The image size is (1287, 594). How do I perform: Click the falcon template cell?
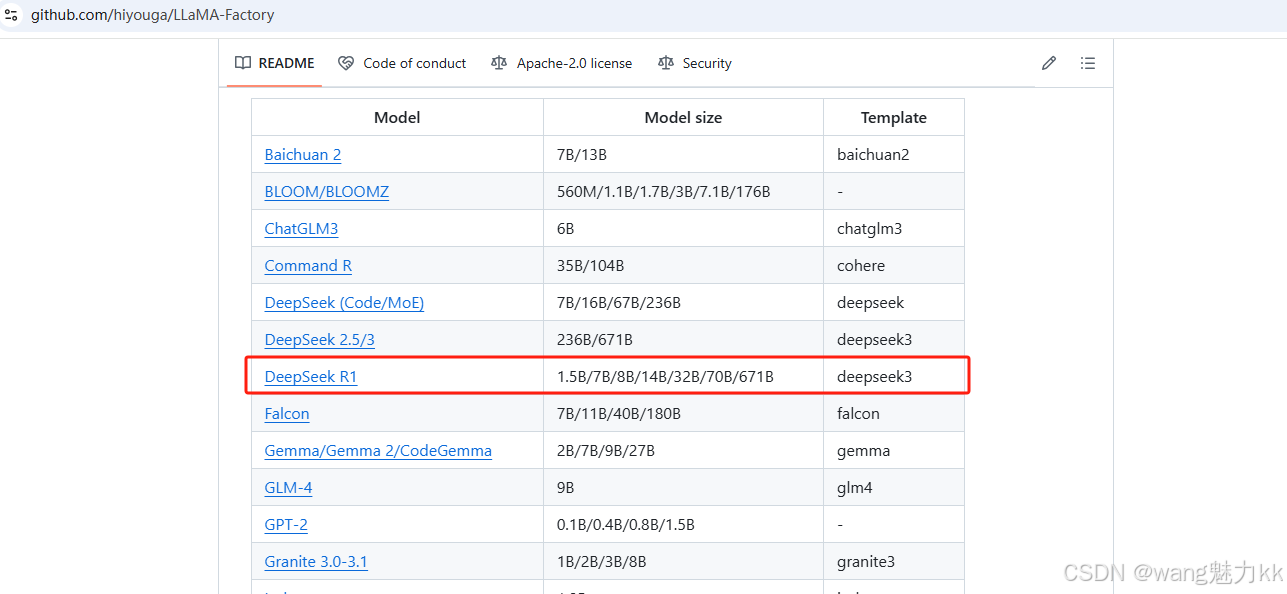pyautogui.click(x=894, y=414)
